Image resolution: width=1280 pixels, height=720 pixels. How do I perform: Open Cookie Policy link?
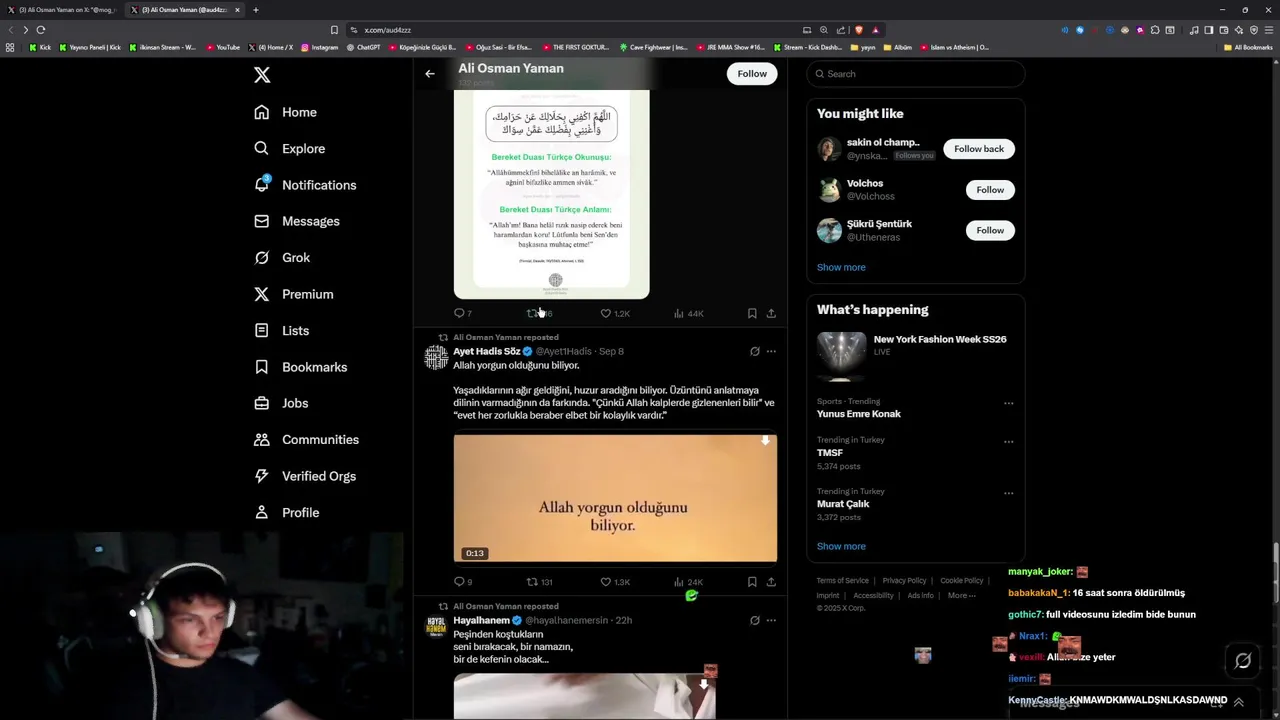point(962,580)
